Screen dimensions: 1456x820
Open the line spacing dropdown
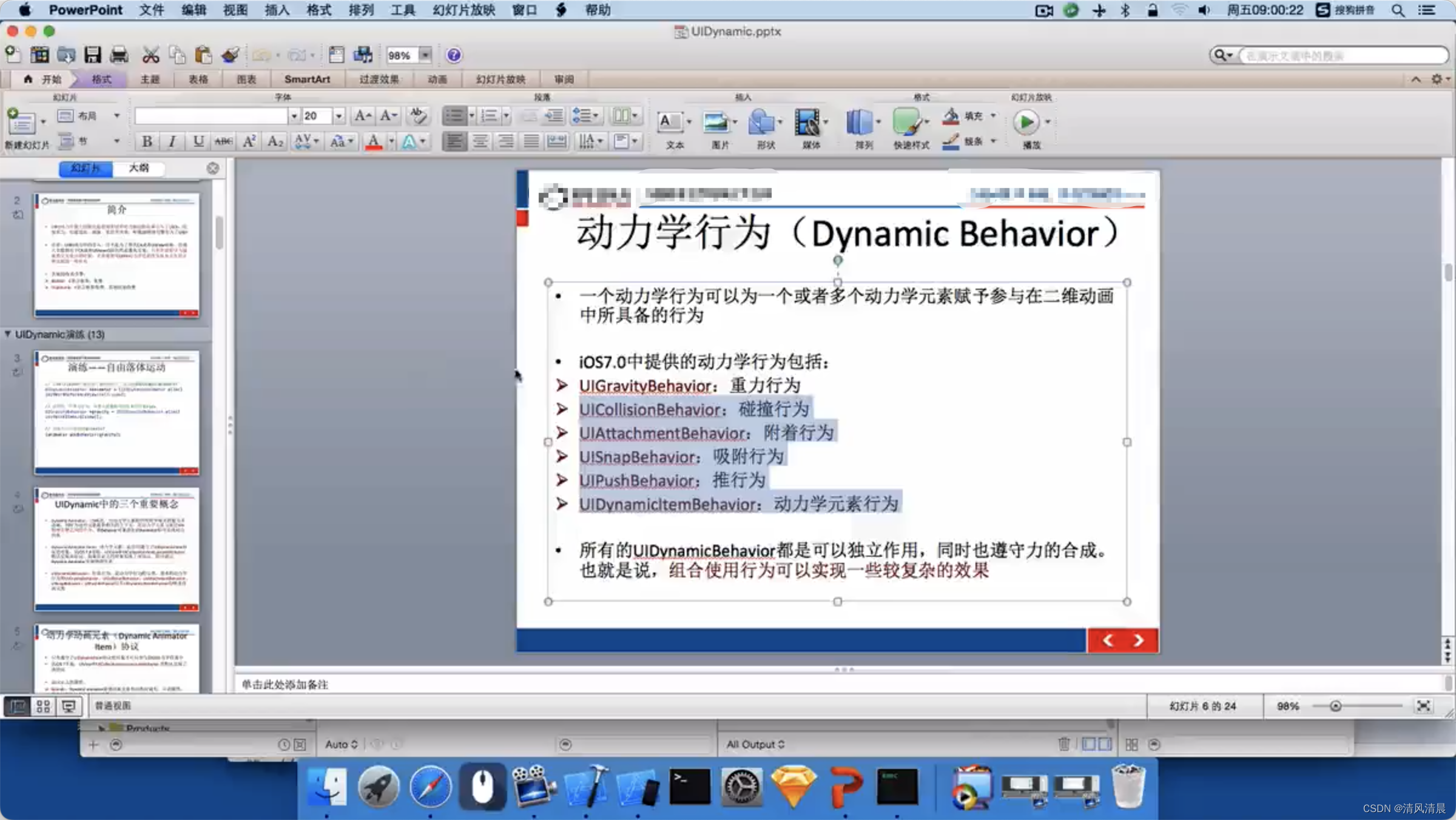point(585,115)
